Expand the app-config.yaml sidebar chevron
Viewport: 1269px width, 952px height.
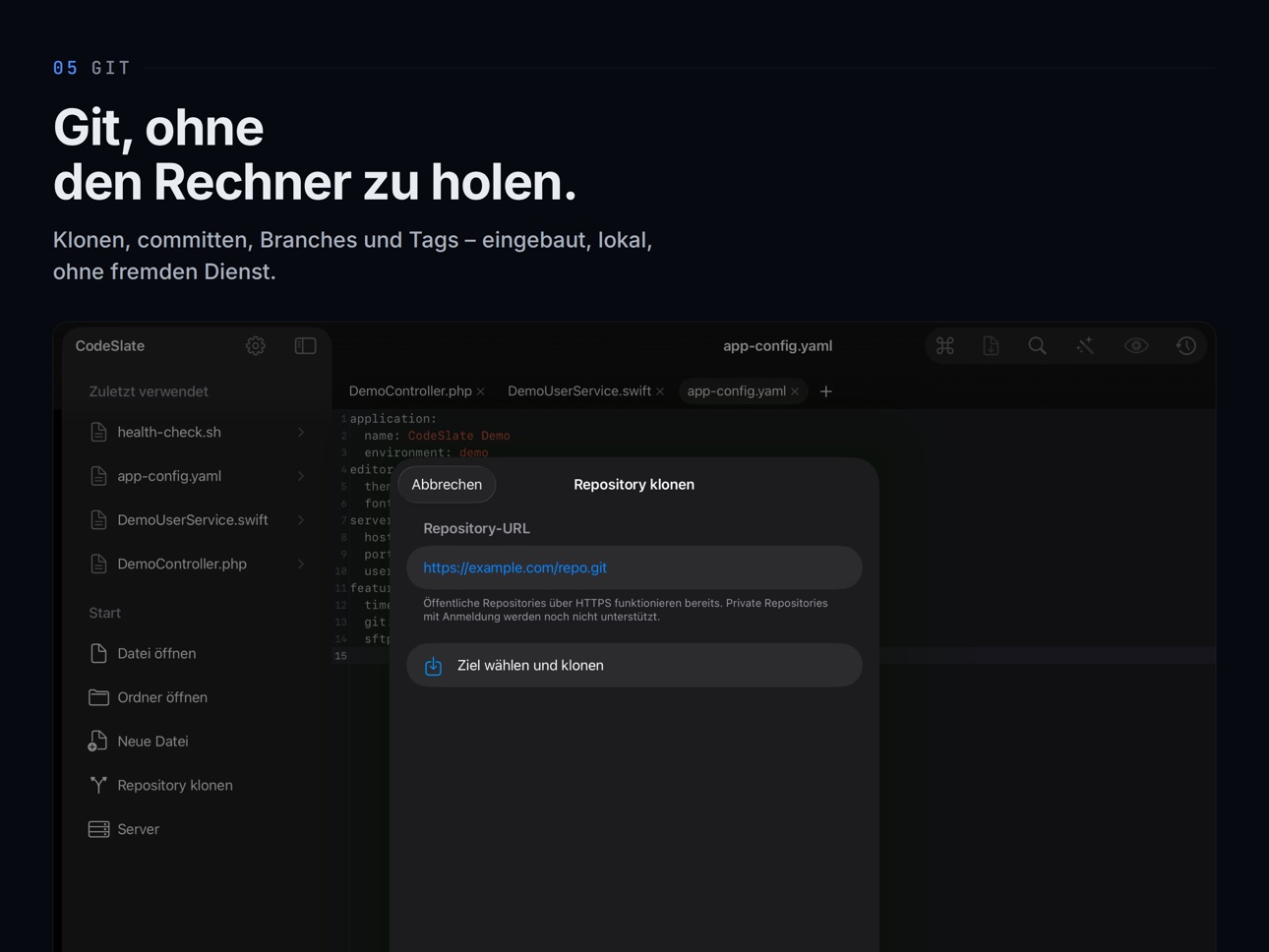(x=301, y=476)
